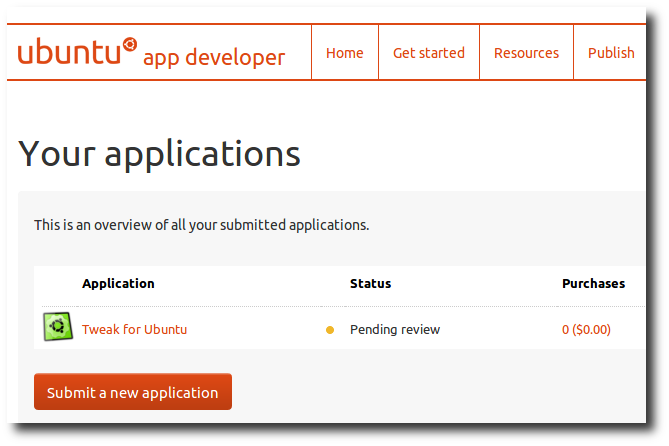Click Submit a new application button
The width and height of the screenshot is (669, 446).
tap(133, 392)
